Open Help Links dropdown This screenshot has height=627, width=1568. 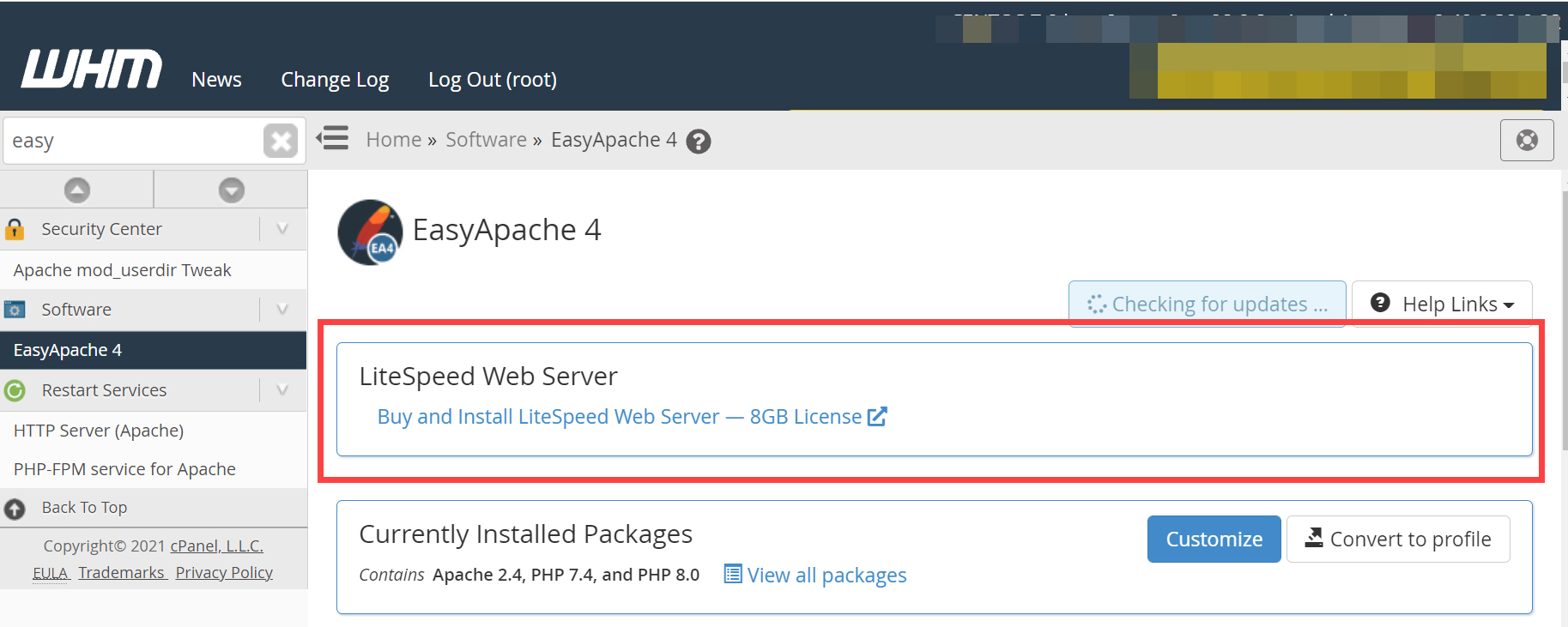pos(1442,304)
